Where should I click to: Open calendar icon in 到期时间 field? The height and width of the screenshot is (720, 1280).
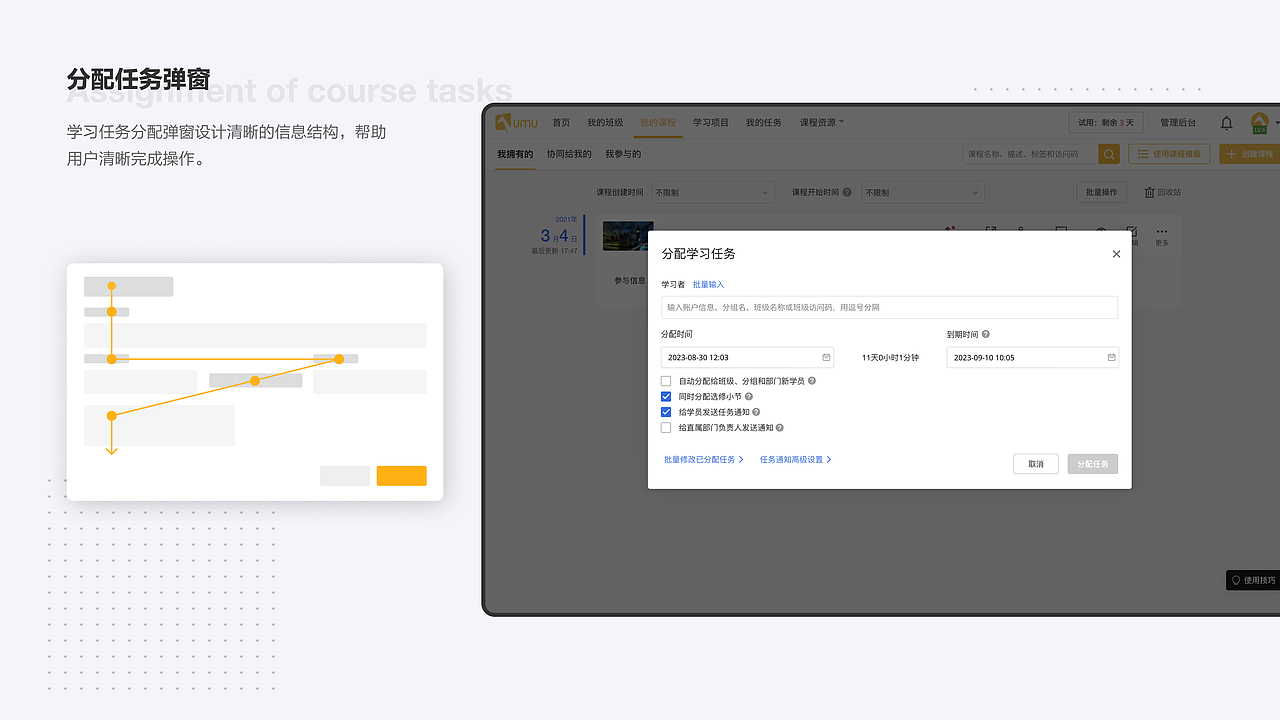[1111, 357]
